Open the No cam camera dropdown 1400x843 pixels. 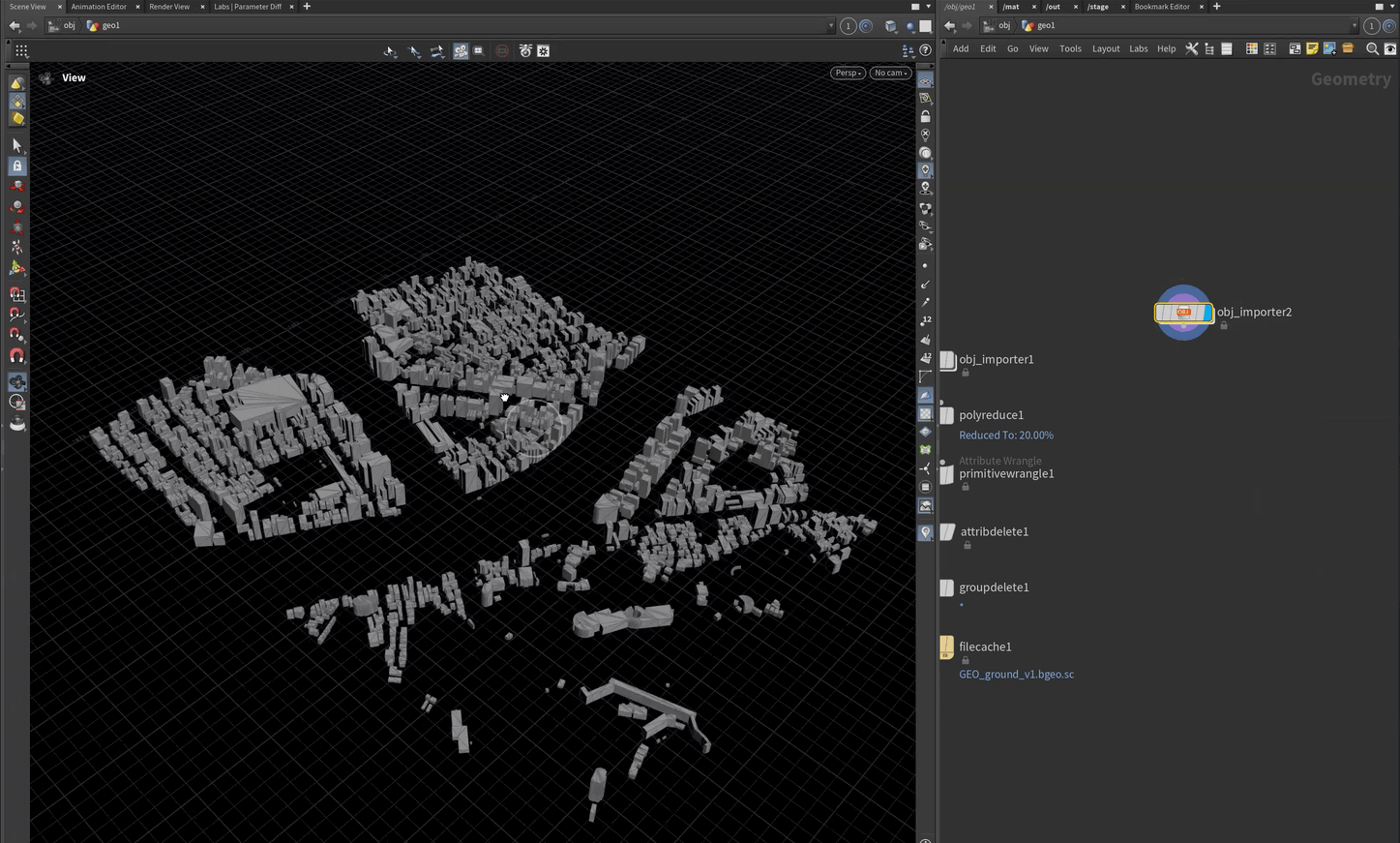(x=890, y=73)
